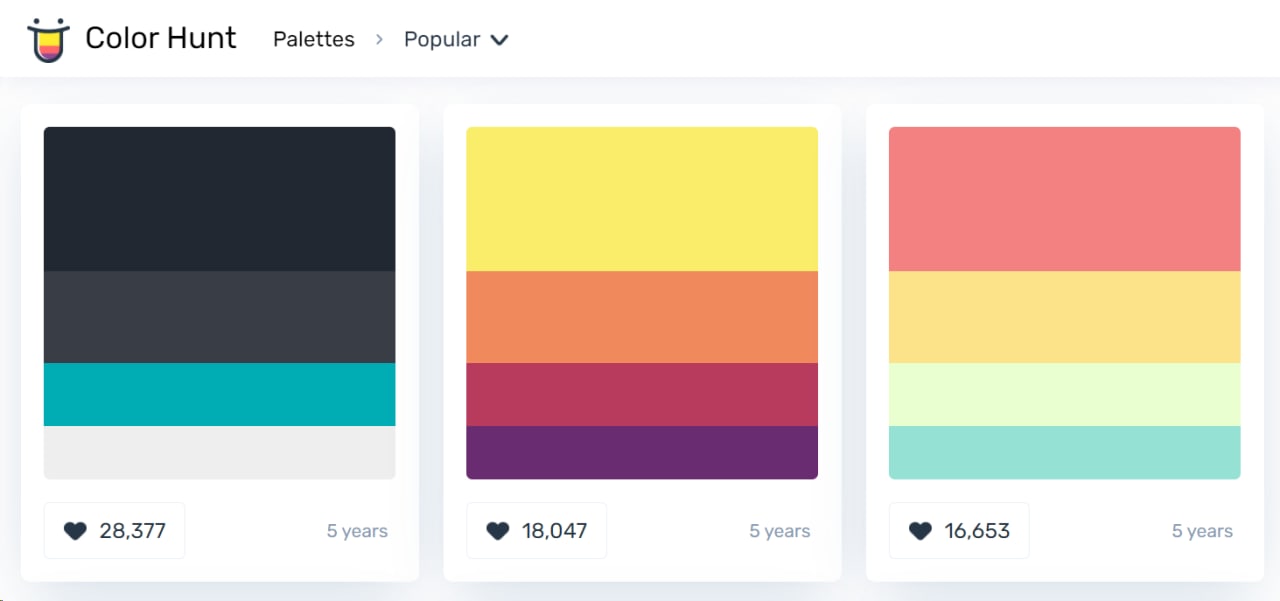Select the mint green bottom swatch
This screenshot has width=1280, height=601.
click(1064, 452)
